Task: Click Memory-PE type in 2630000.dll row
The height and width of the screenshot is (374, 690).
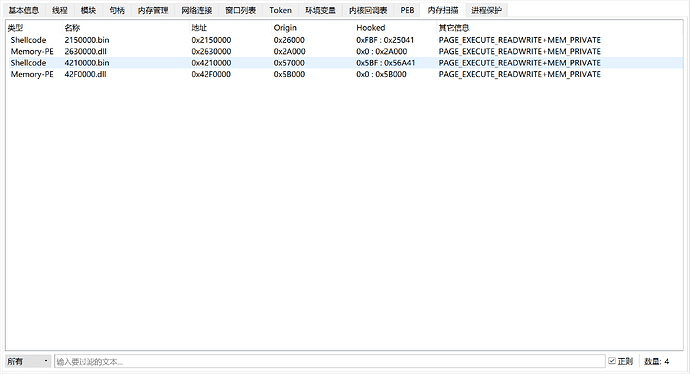Action: click(x=32, y=51)
